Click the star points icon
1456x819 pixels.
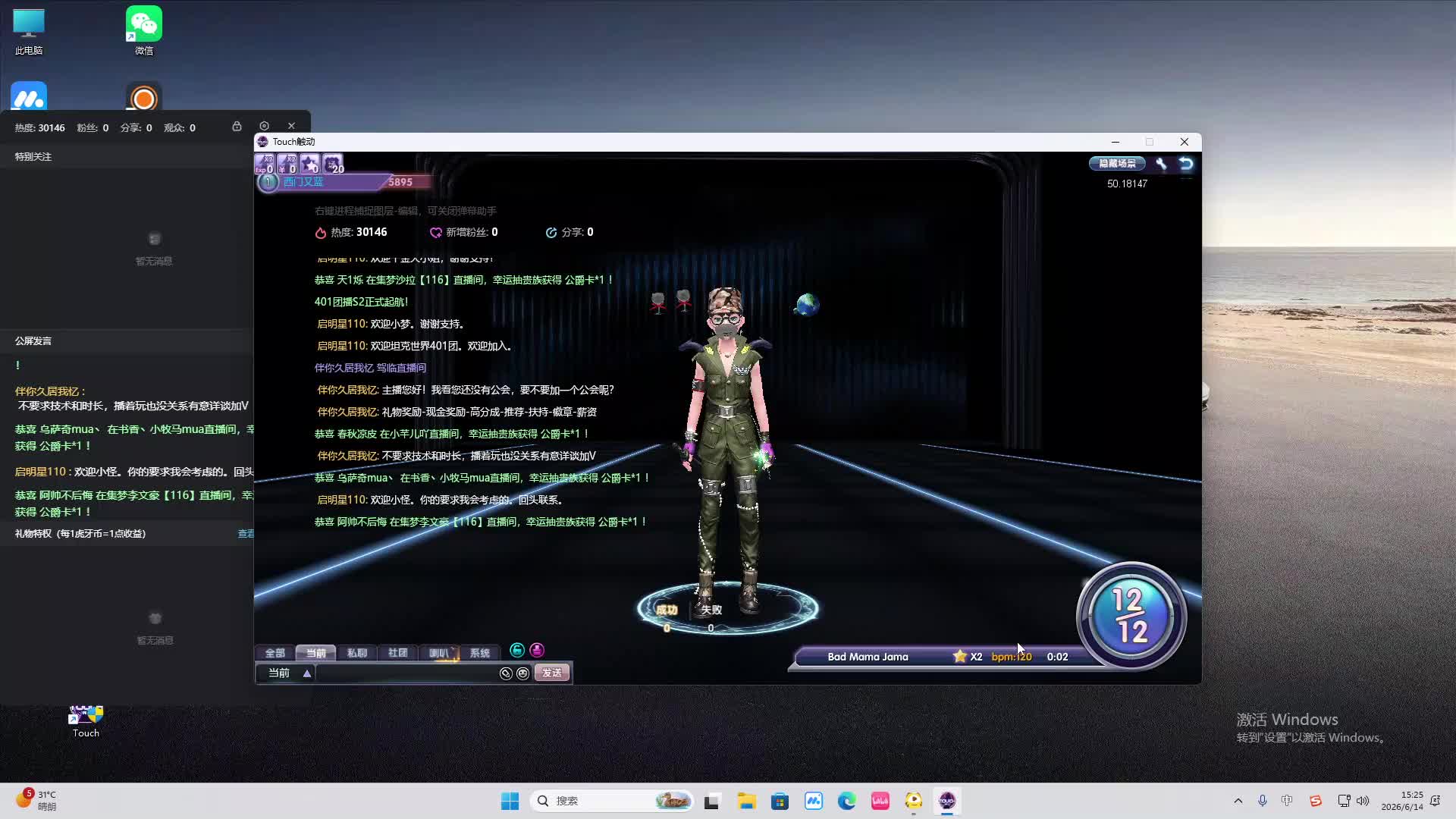[309, 164]
